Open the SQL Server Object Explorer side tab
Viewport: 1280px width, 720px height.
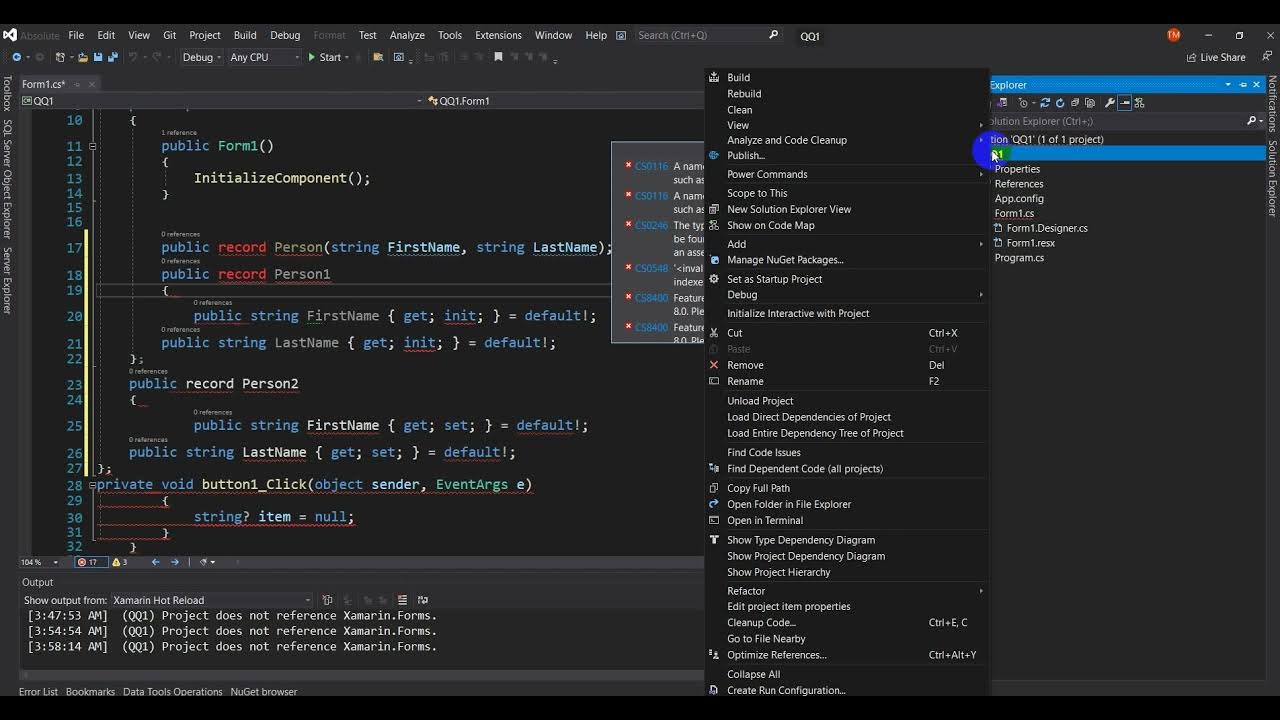point(7,179)
